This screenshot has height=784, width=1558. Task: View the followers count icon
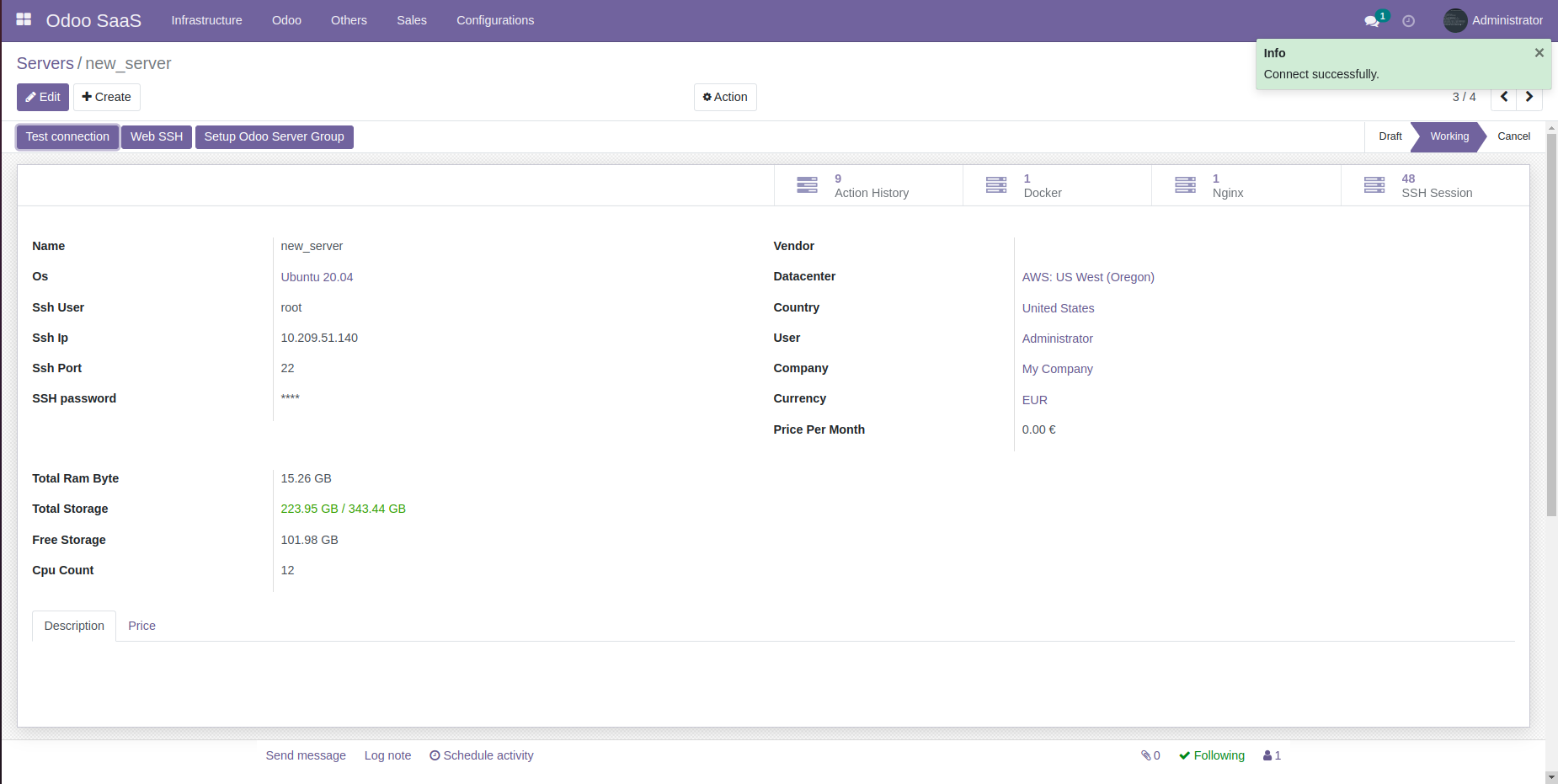pos(1272,755)
